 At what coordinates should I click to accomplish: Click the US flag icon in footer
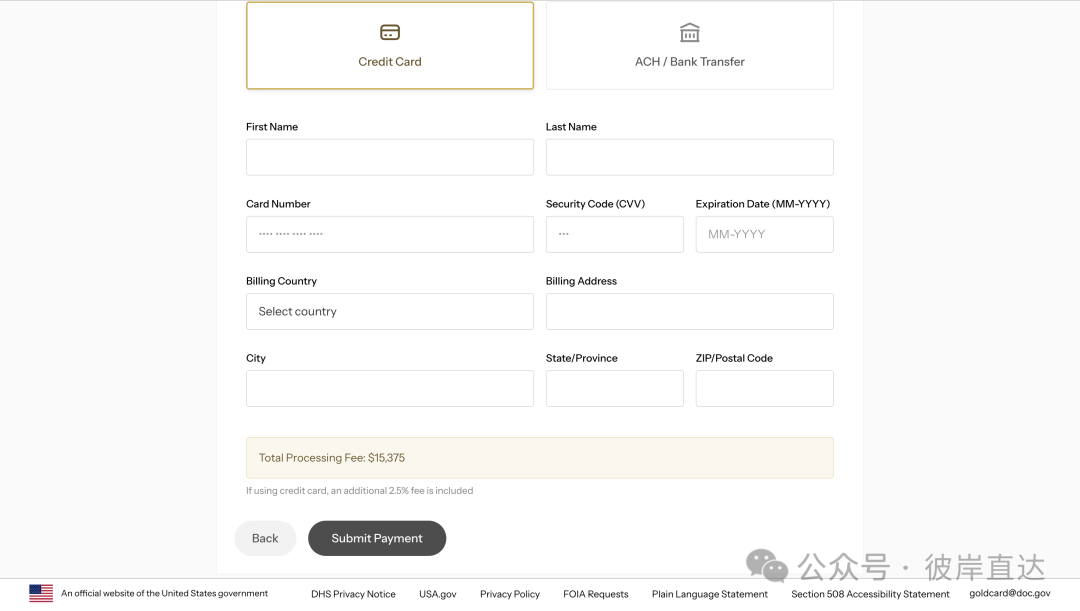tap(41, 593)
